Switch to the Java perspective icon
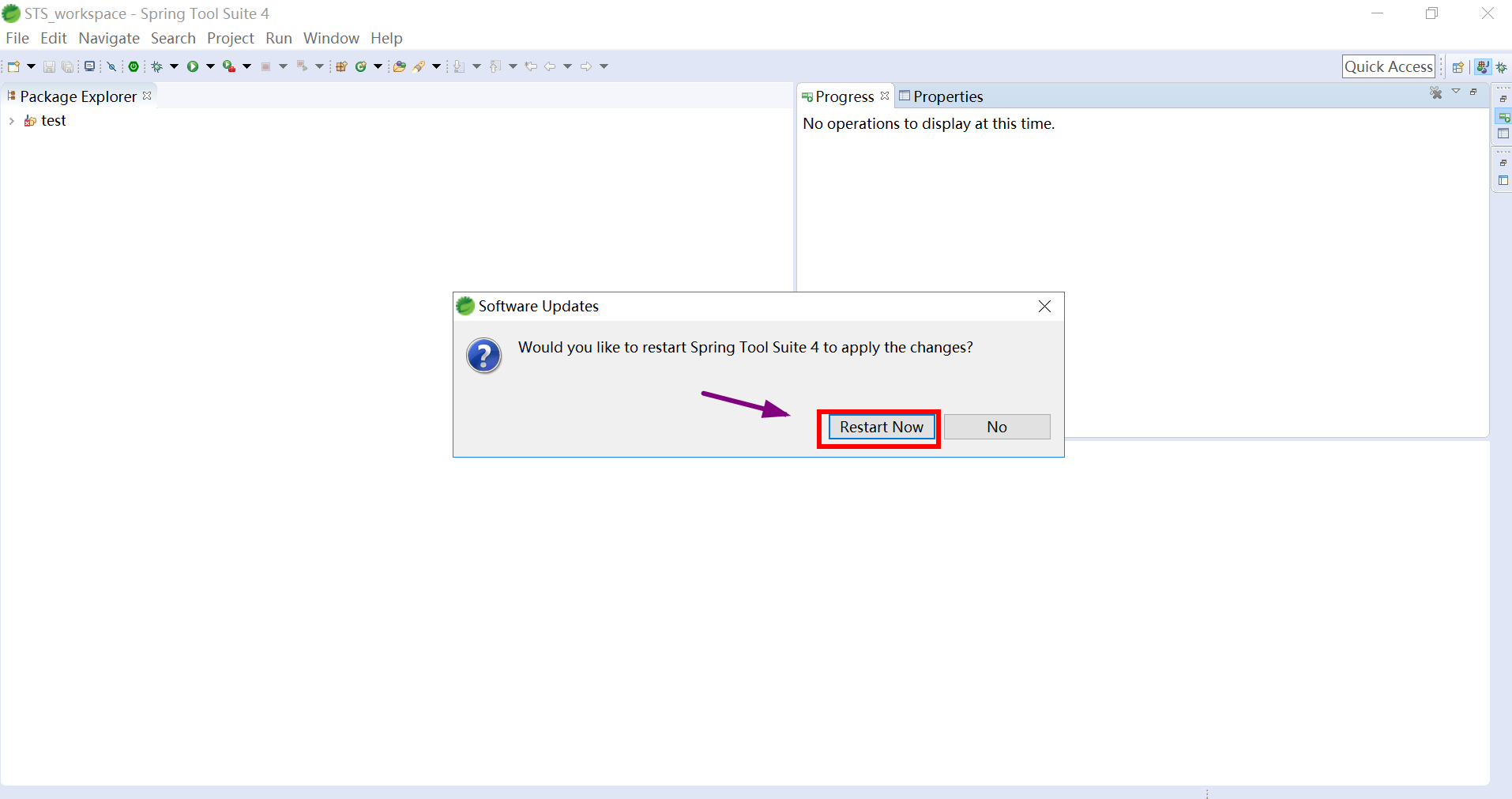The height and width of the screenshot is (799, 1512). (1483, 67)
